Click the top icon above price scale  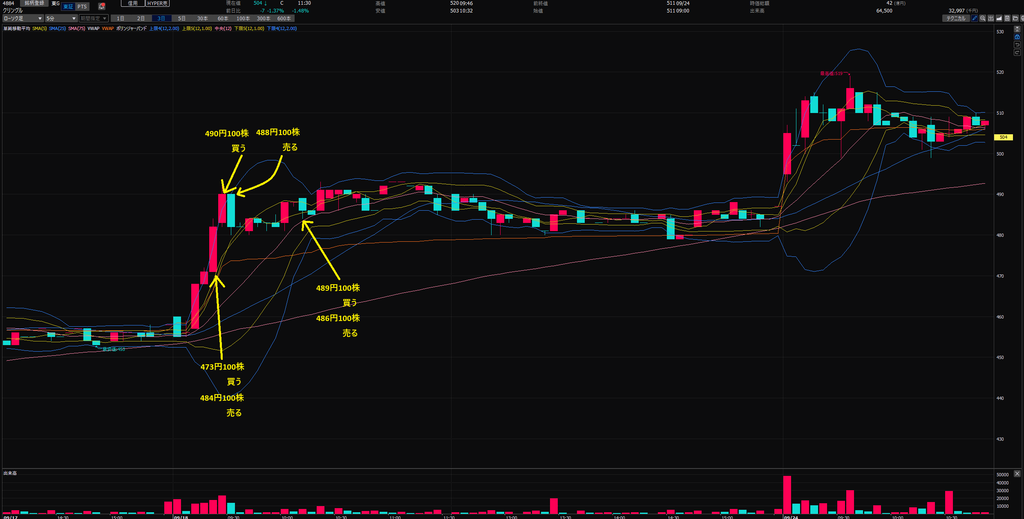1017,29
